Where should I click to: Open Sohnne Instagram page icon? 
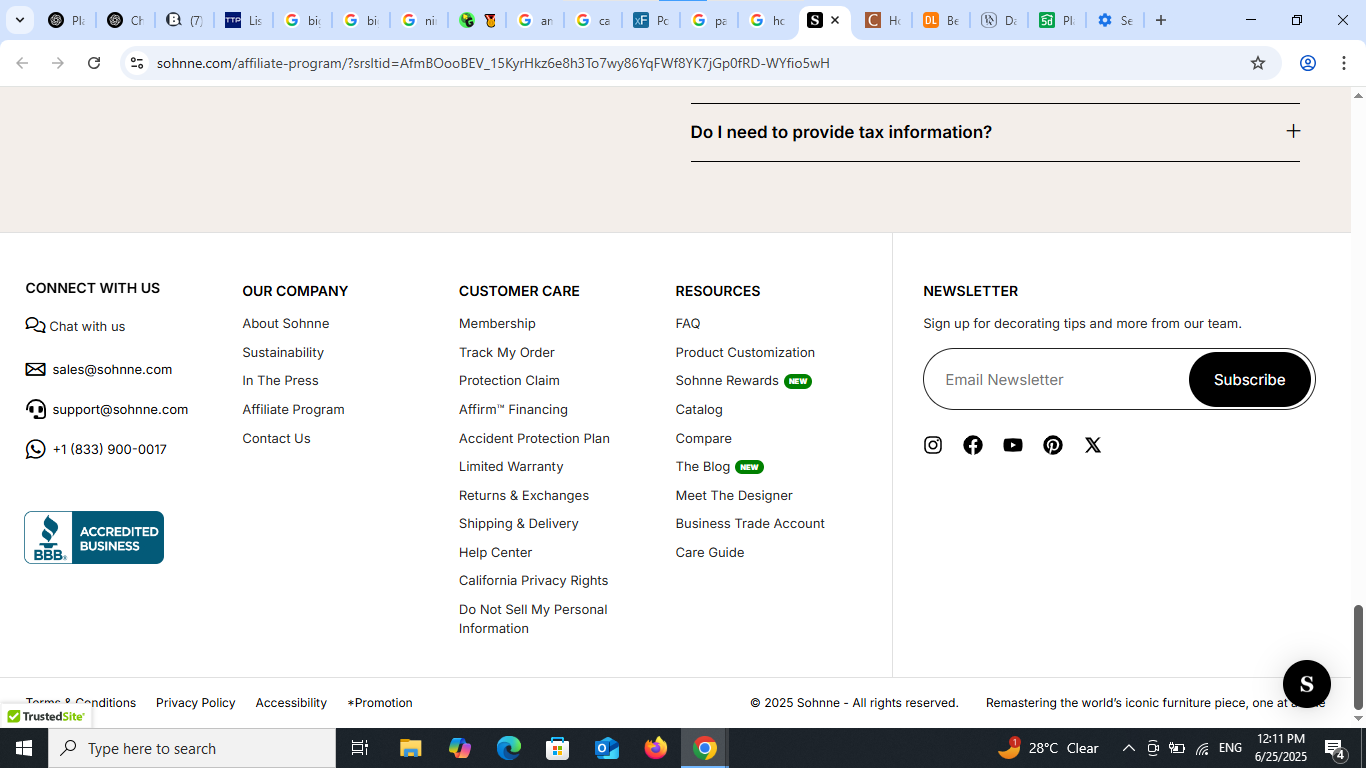pyautogui.click(x=933, y=445)
